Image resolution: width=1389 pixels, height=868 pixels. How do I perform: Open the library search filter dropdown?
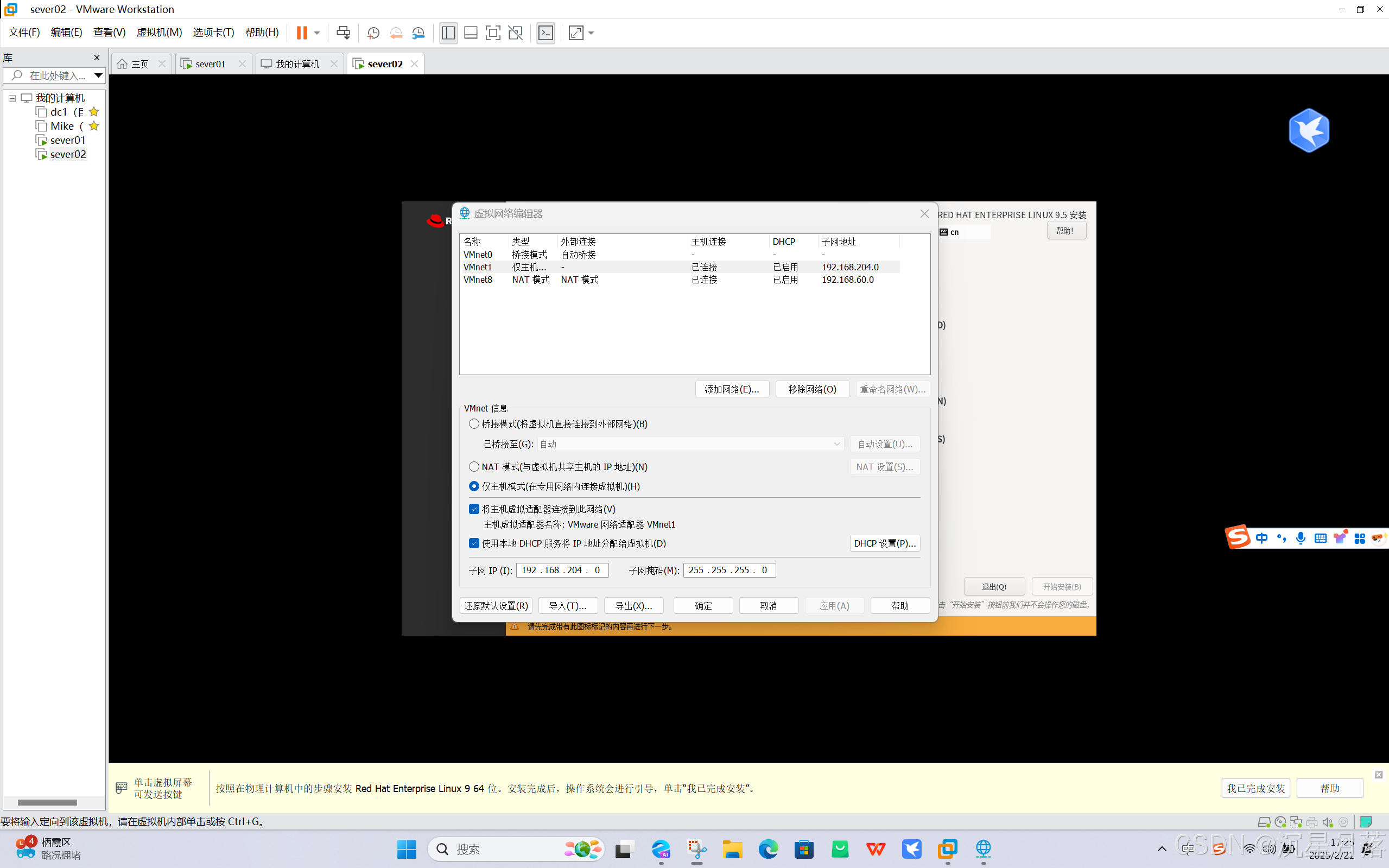click(98, 75)
